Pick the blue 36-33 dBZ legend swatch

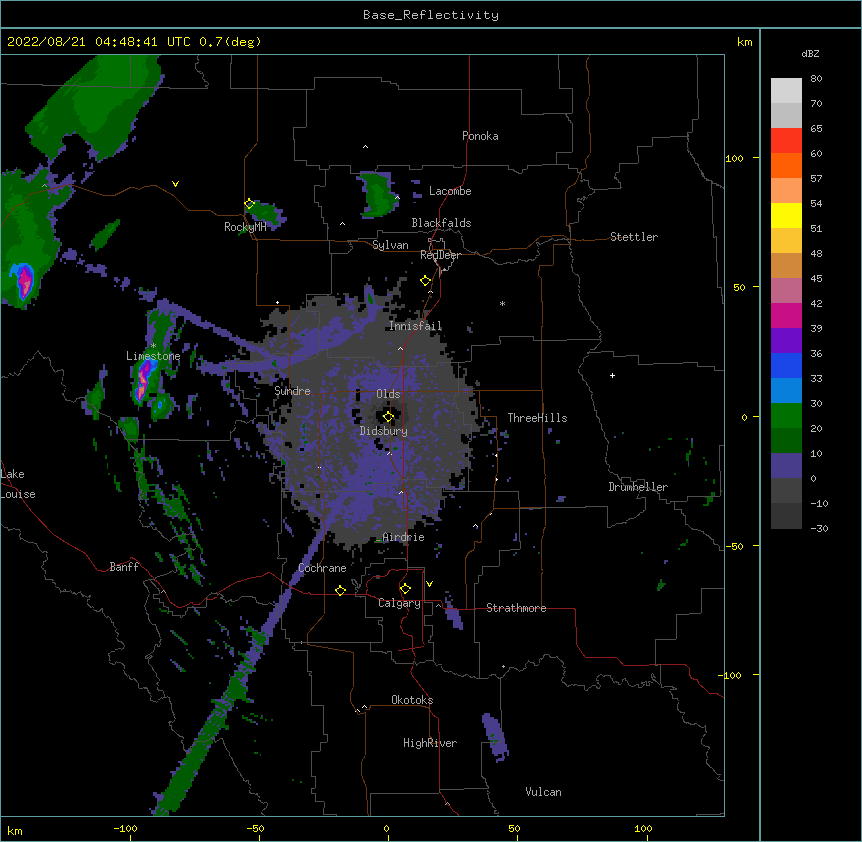click(x=786, y=366)
